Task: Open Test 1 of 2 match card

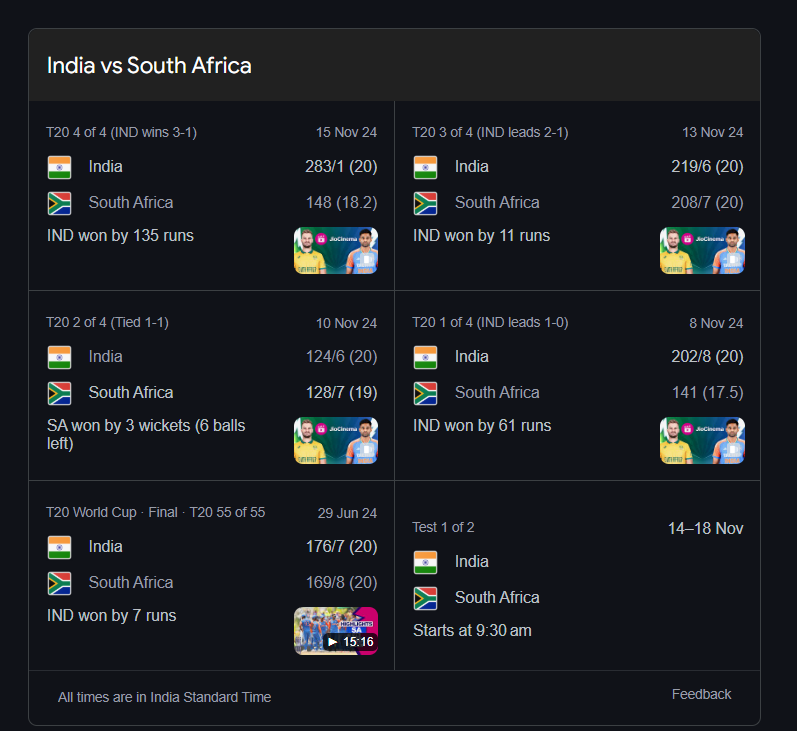Action: point(577,575)
